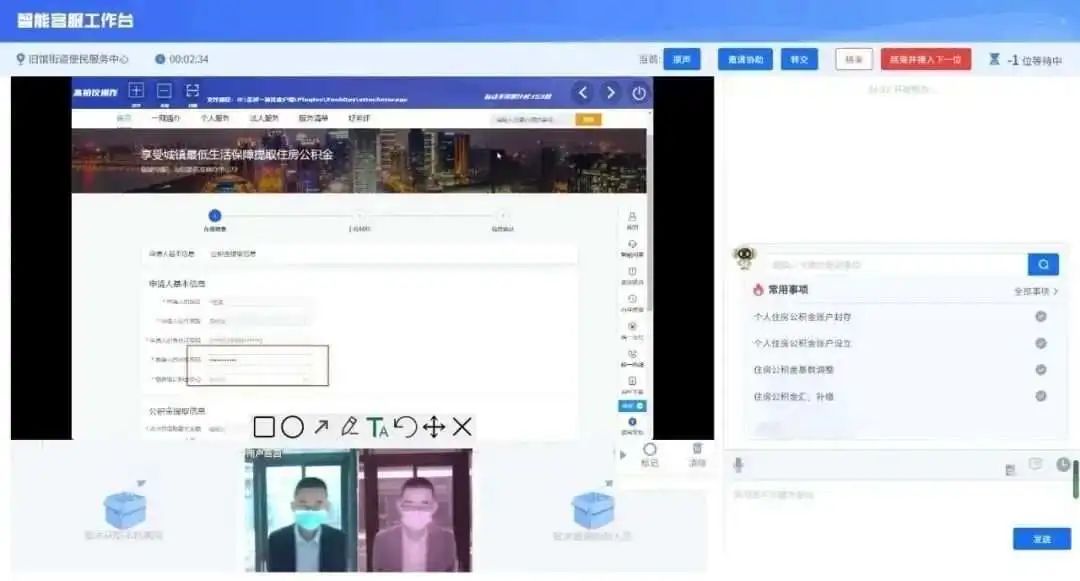Click the assistant search input field
The height and width of the screenshot is (581, 1080).
(897, 264)
